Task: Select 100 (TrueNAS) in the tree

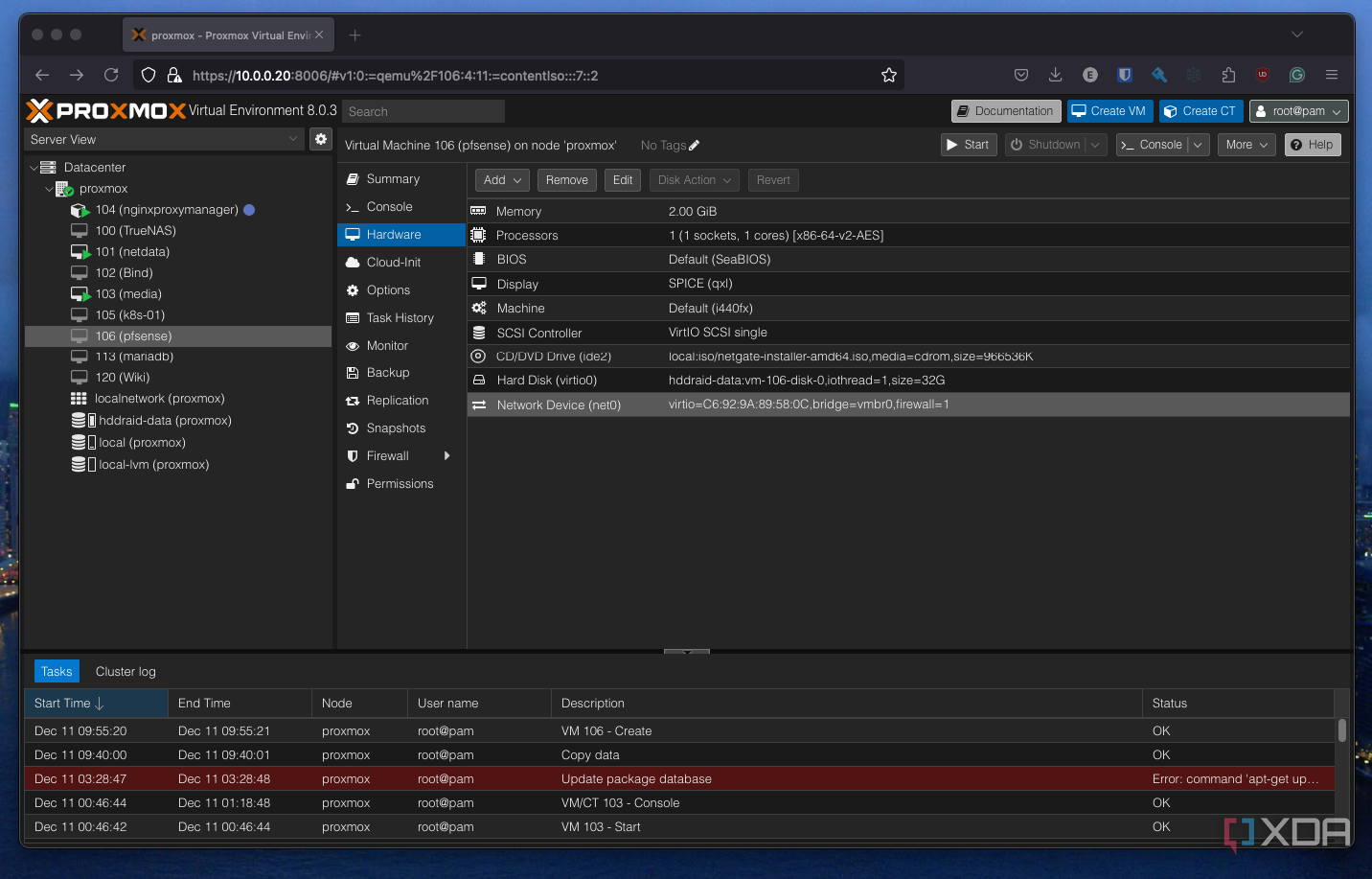Action: click(135, 231)
